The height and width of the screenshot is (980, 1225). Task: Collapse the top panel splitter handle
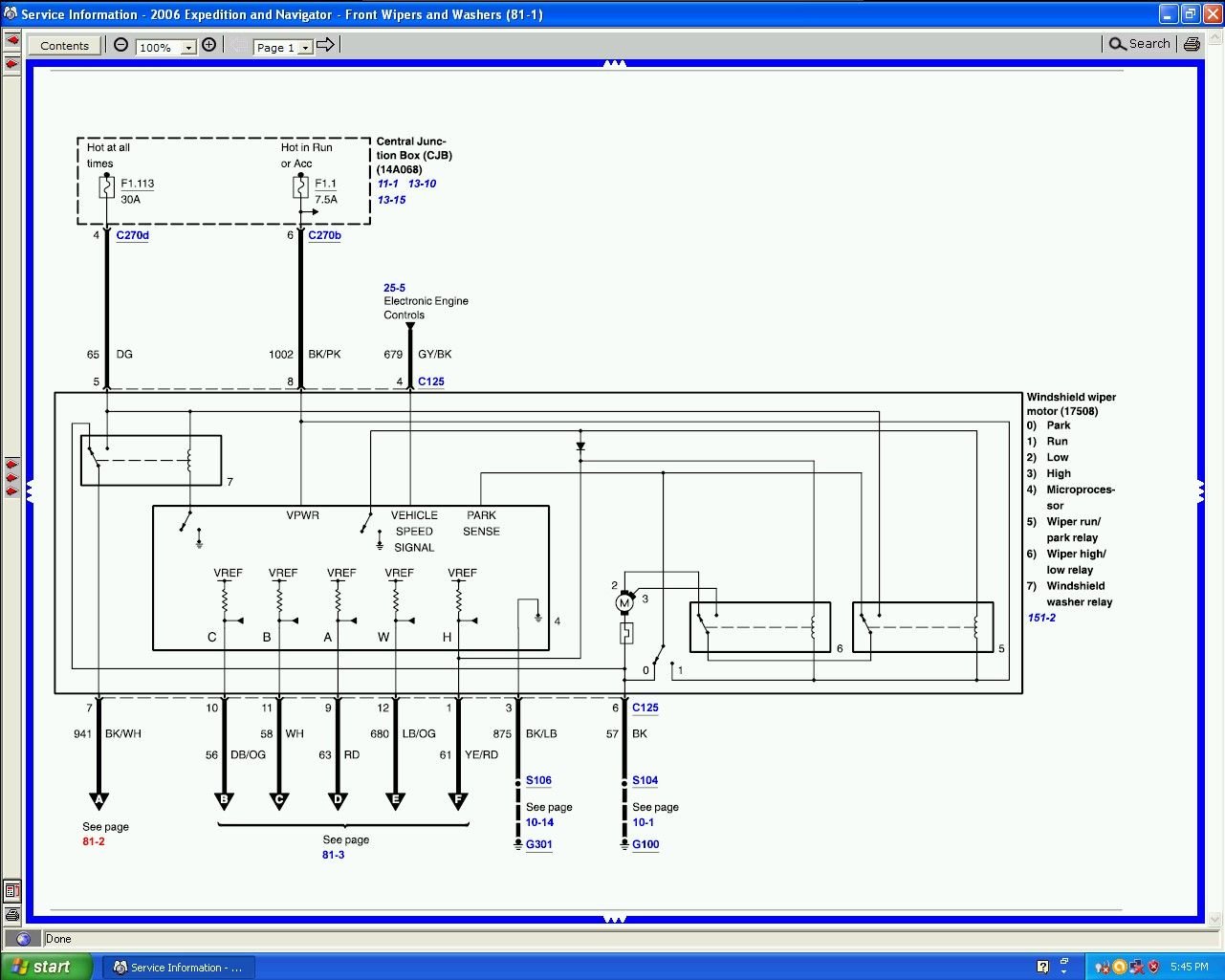[615, 64]
